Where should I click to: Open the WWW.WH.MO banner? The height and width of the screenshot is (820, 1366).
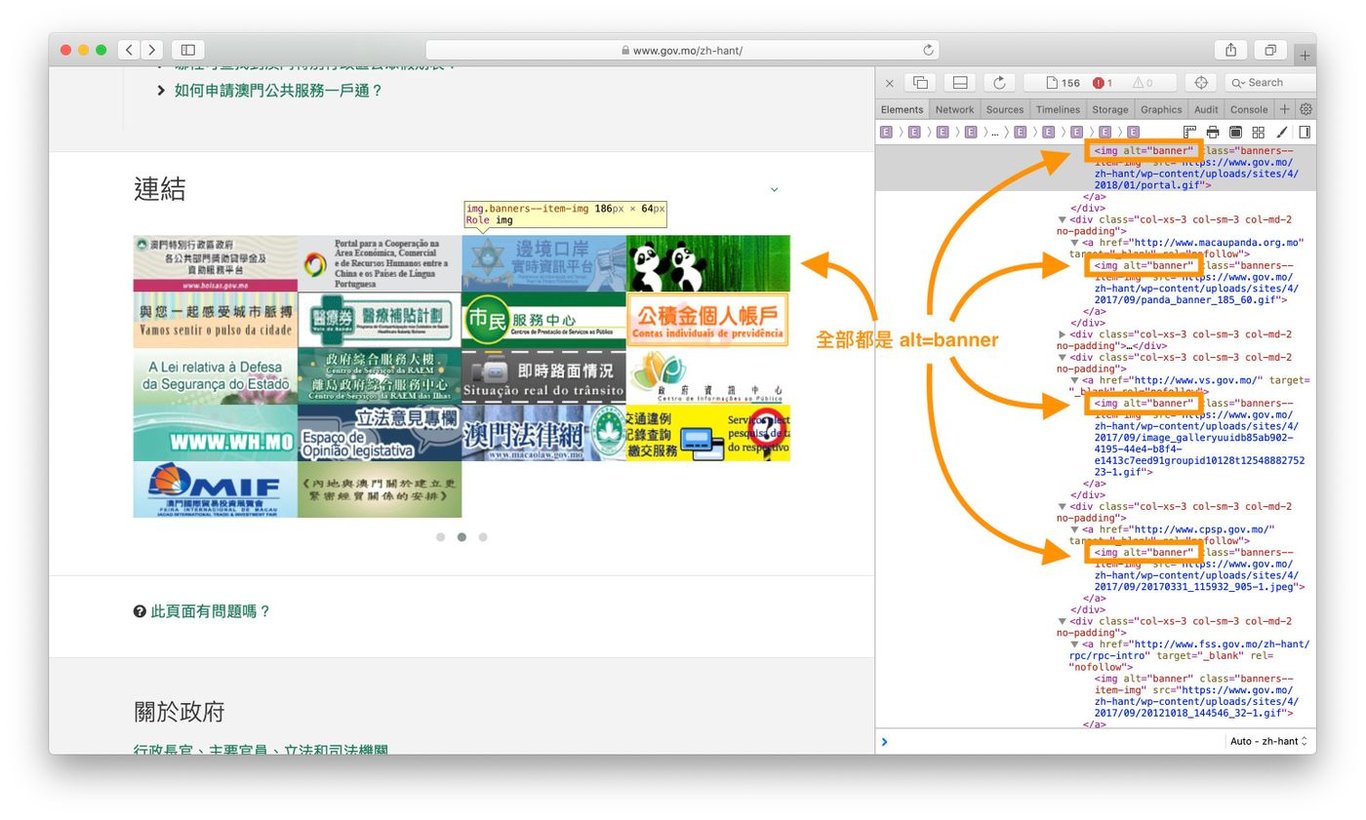(x=216, y=432)
